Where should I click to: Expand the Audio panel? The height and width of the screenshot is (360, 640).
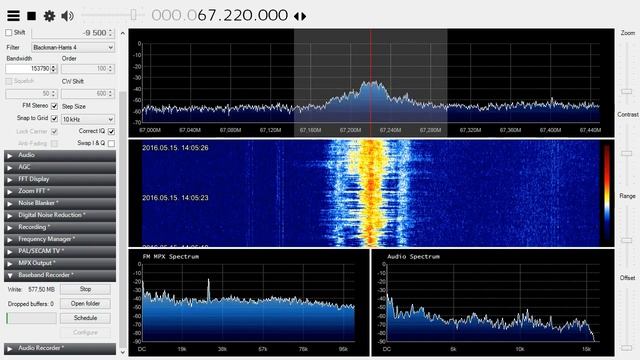[x=60, y=155]
